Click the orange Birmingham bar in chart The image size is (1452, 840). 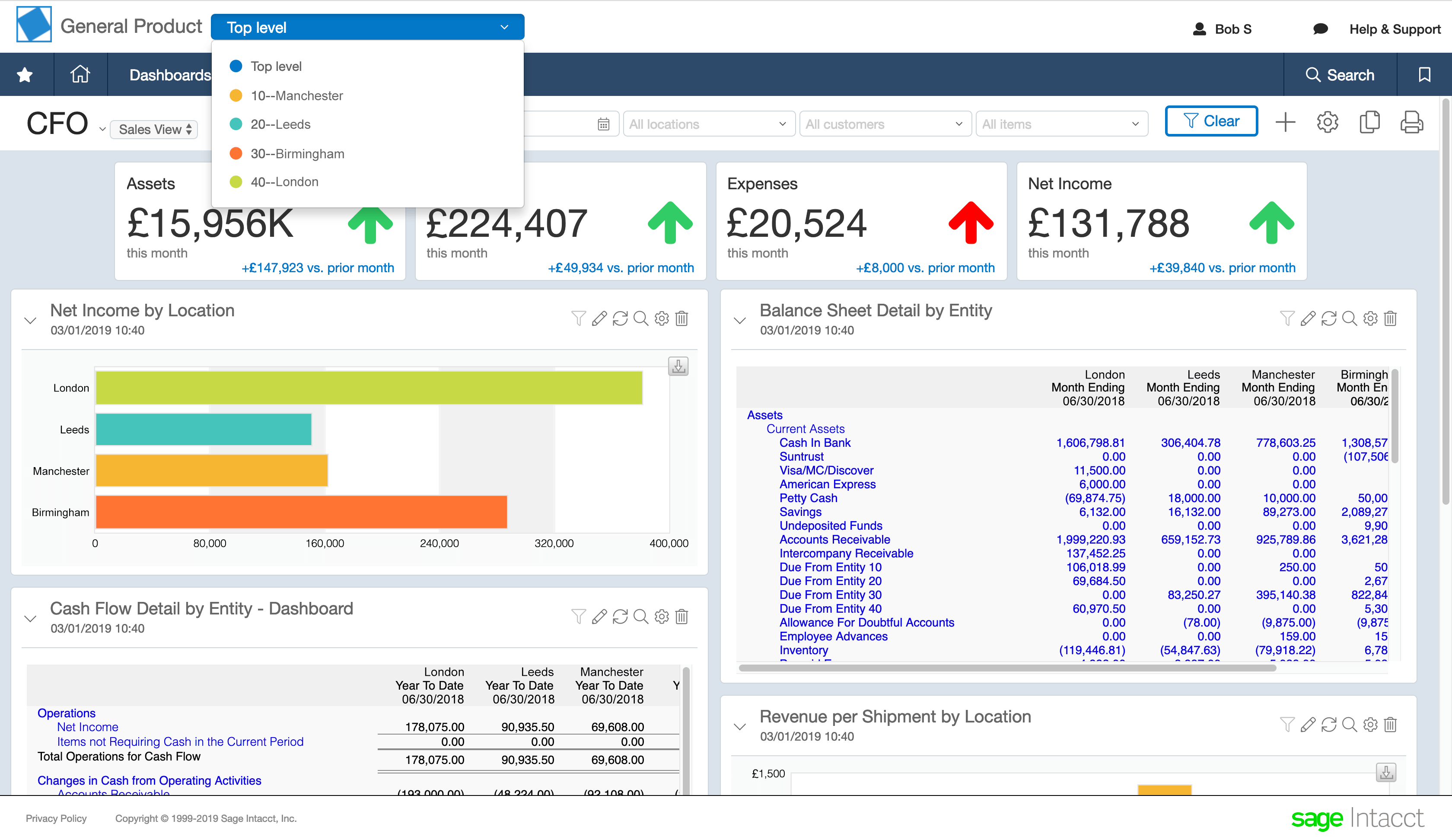(301, 512)
